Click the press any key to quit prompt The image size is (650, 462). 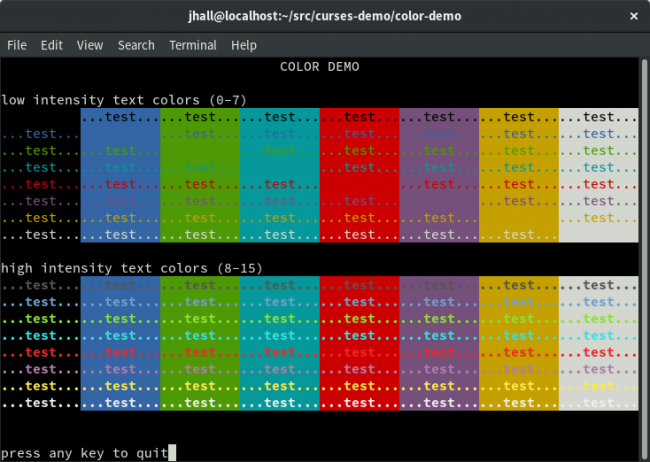(x=84, y=453)
